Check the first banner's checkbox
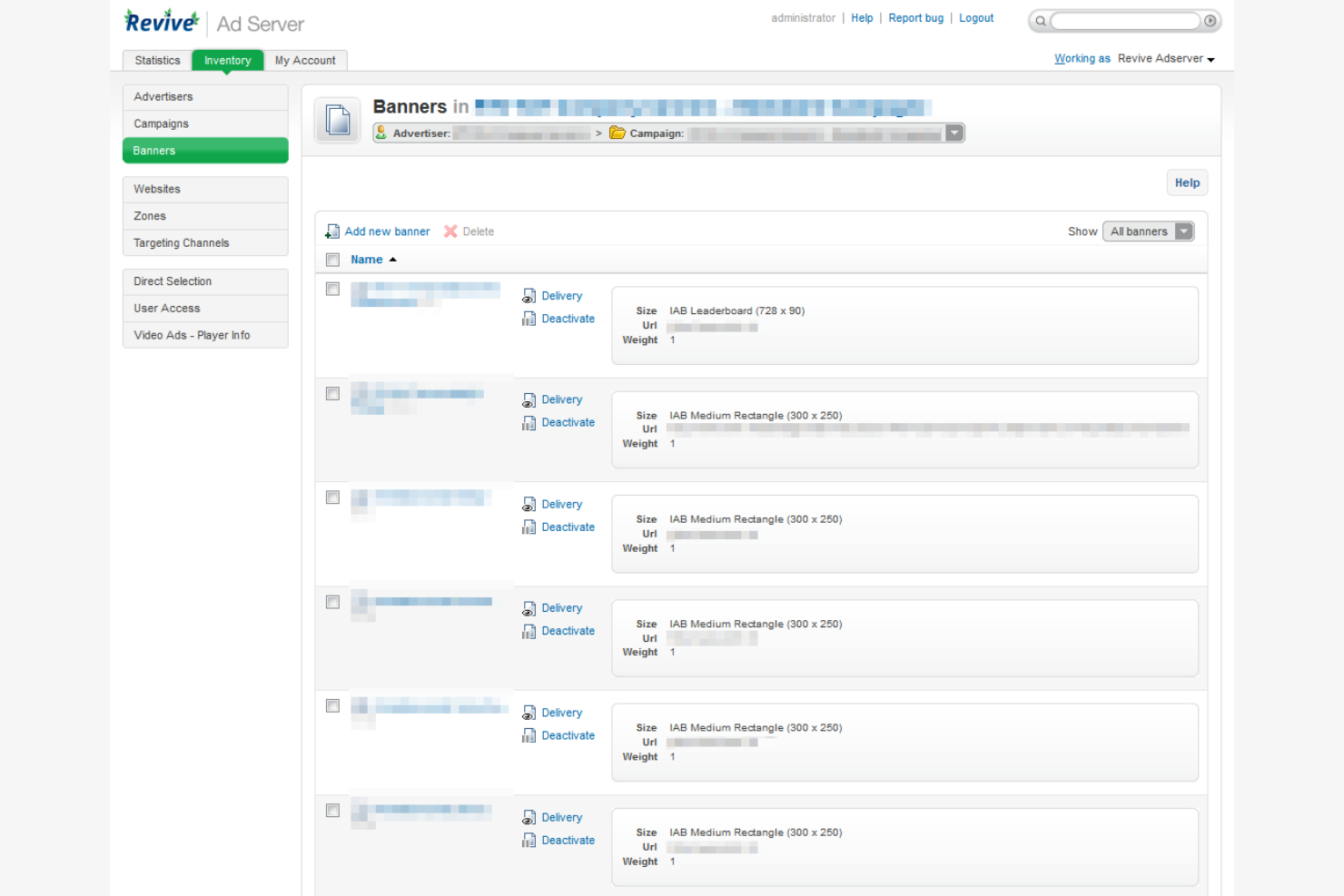Viewport: 1344px width, 896px height. click(x=332, y=289)
